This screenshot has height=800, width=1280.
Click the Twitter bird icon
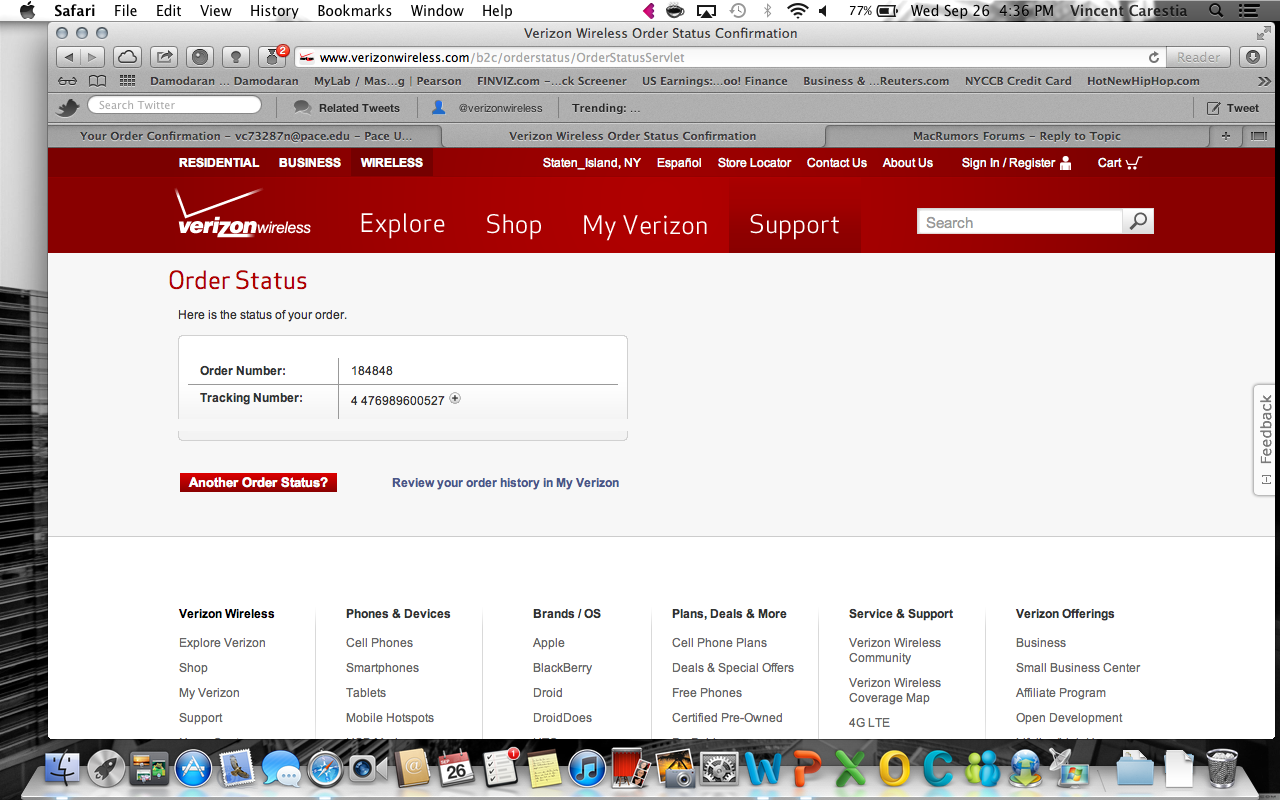68,107
